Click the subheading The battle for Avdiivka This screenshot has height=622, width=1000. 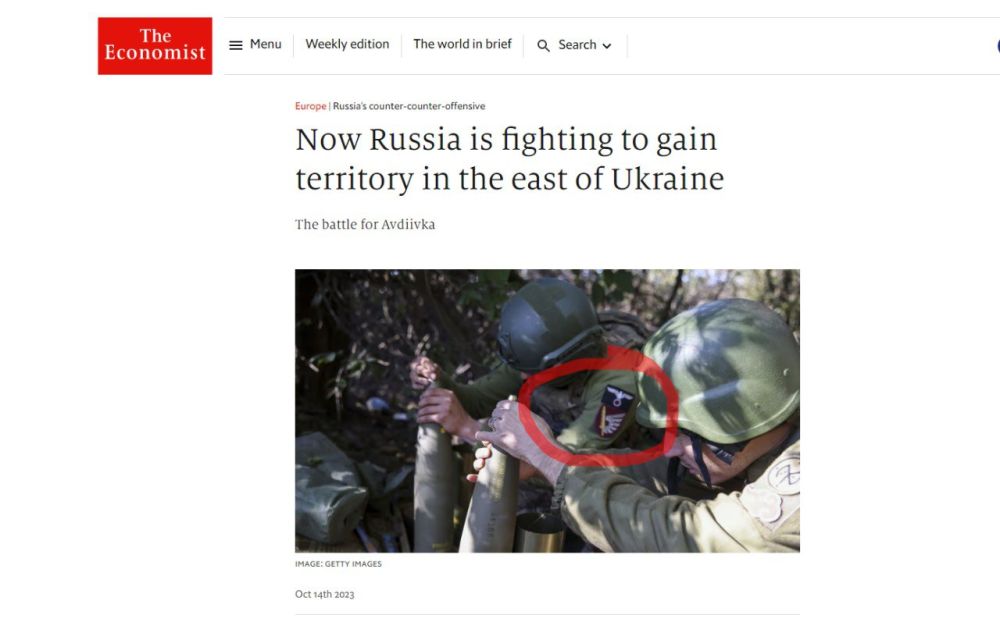pos(365,225)
